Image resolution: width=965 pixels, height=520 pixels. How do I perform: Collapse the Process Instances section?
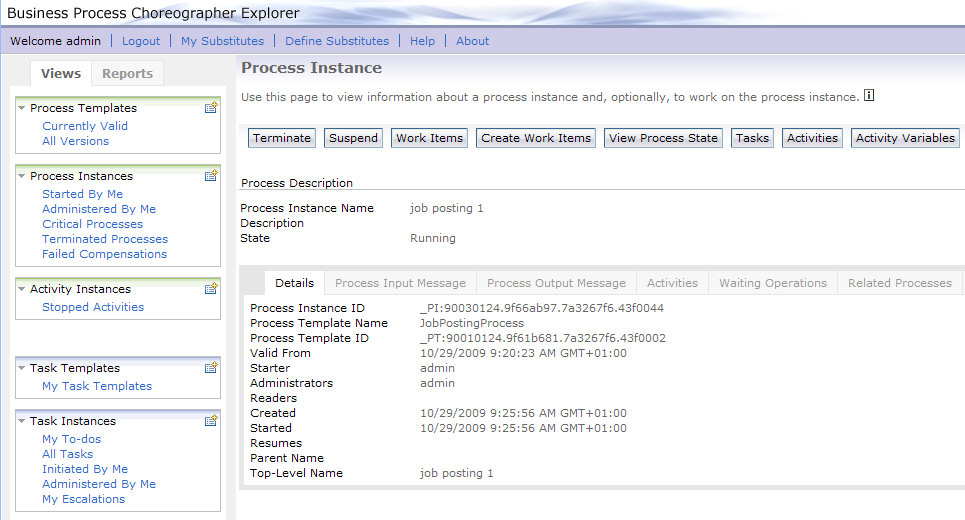[x=22, y=176]
